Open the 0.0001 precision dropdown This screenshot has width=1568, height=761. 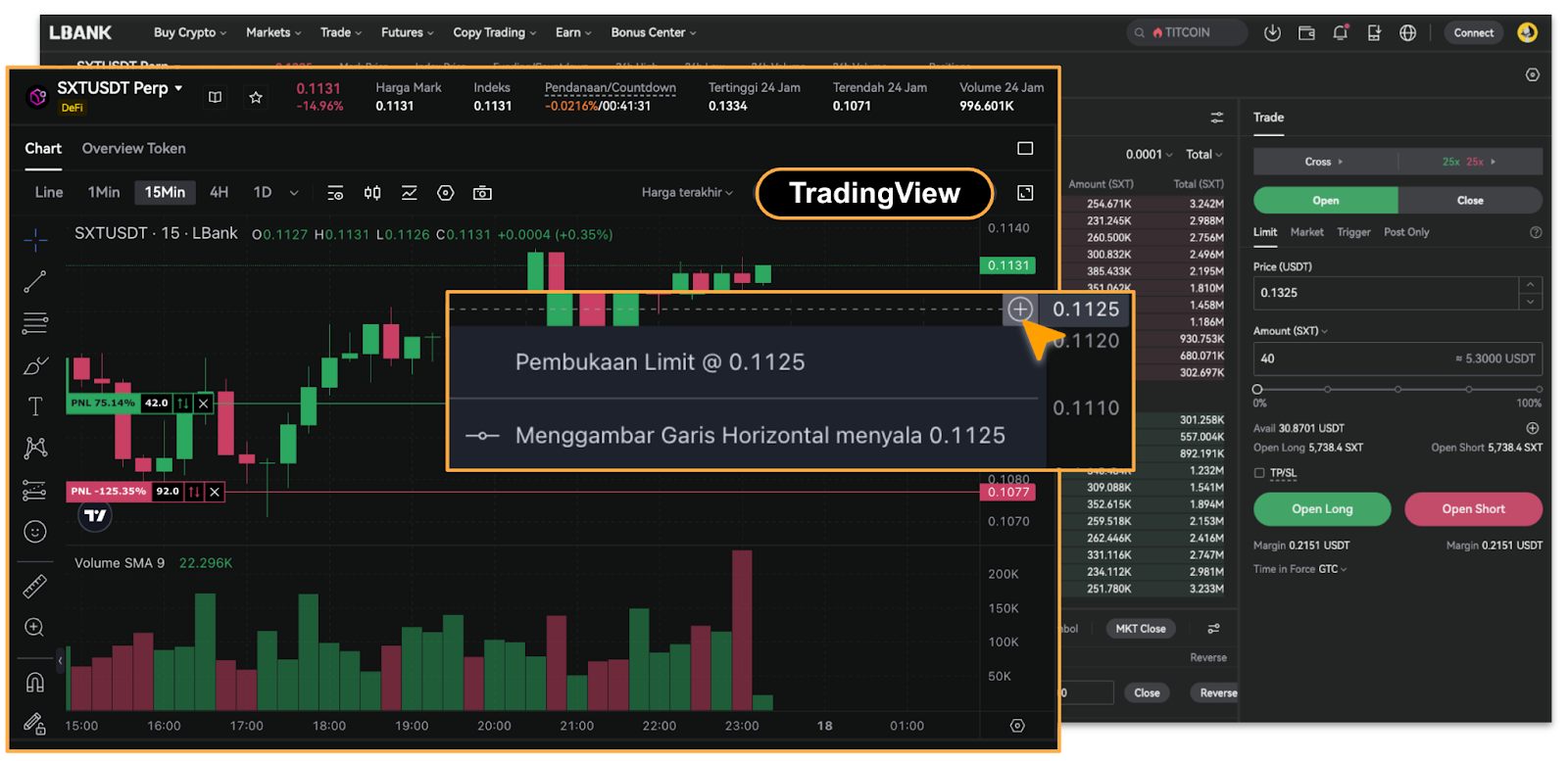(x=1149, y=155)
